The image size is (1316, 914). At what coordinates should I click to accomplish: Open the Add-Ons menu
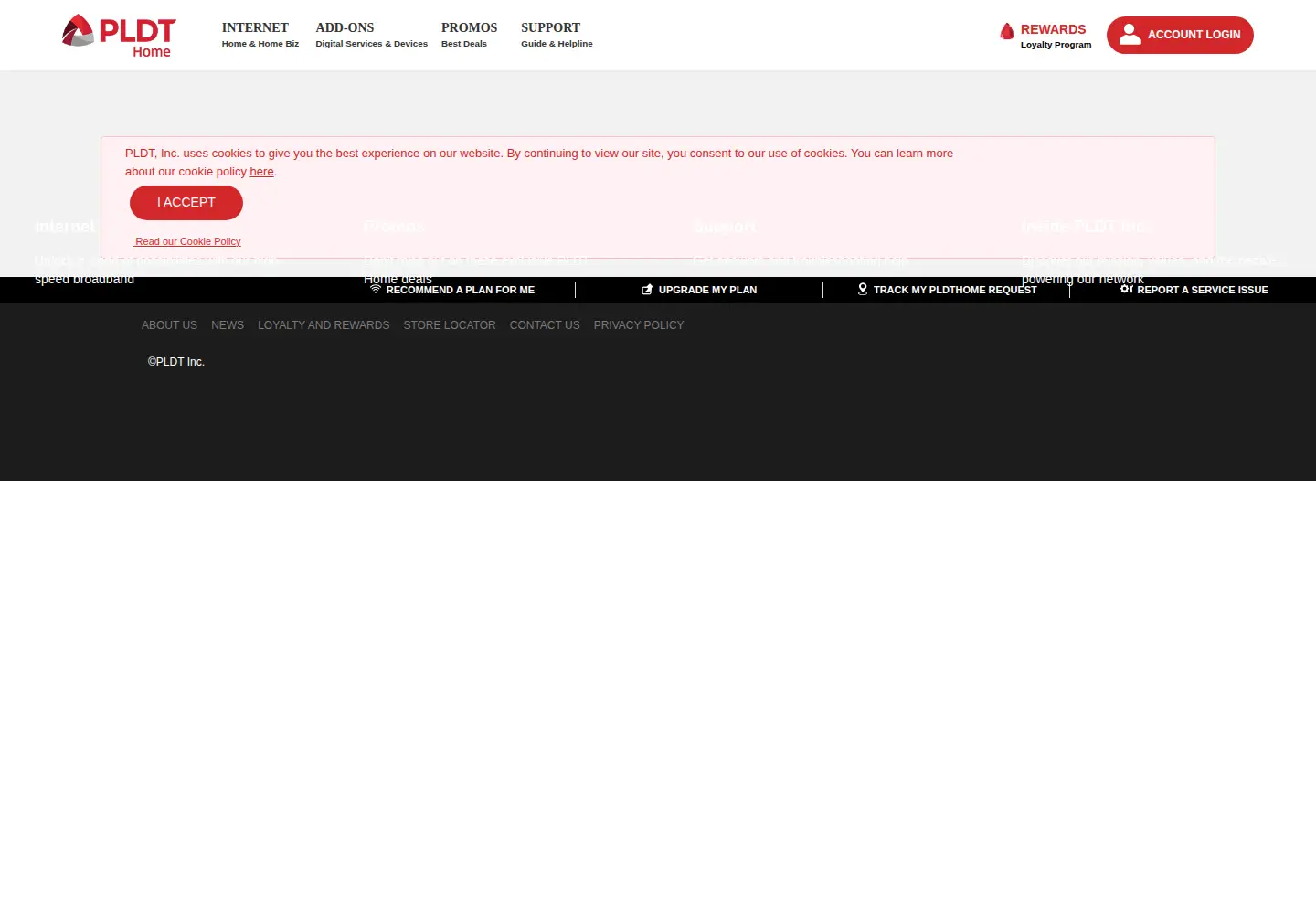point(371,35)
